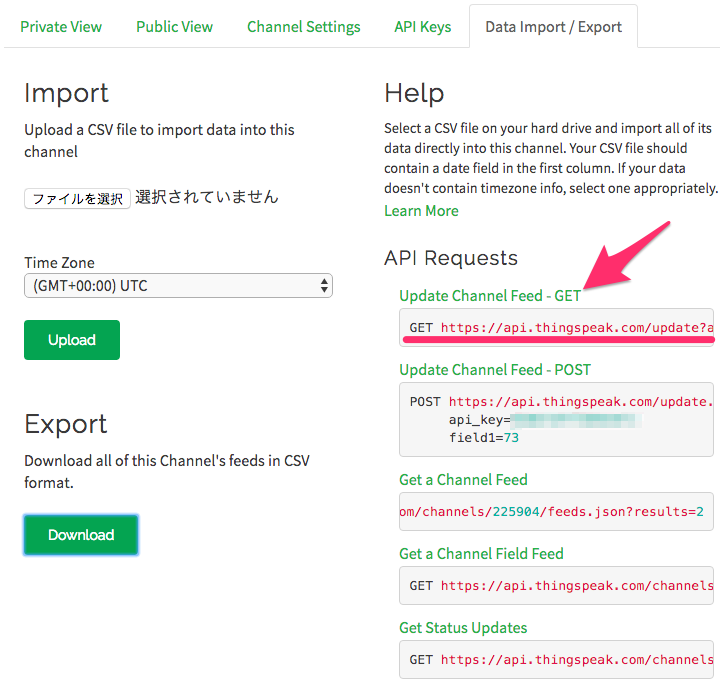This screenshot has width=720, height=681.
Task: Click the blurred api_key value
Action: tap(576, 420)
